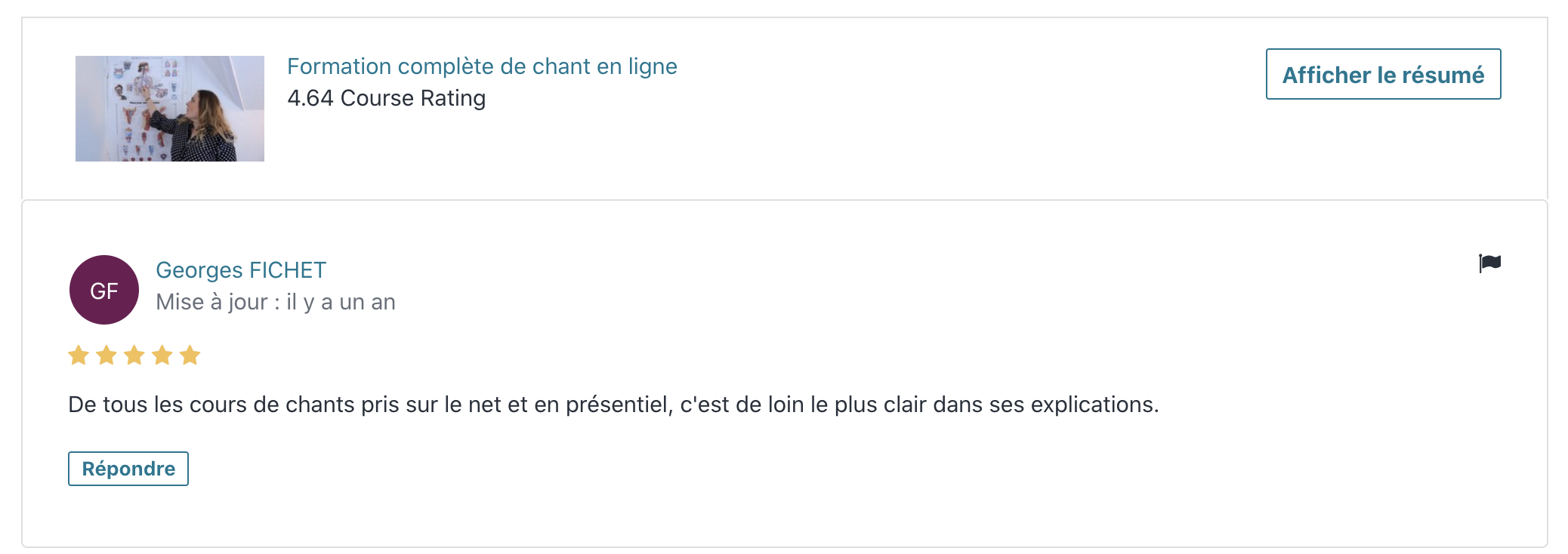Click the second gold star of rating
Image resolution: width=1568 pixels, height=554 pixels.
[x=106, y=355]
